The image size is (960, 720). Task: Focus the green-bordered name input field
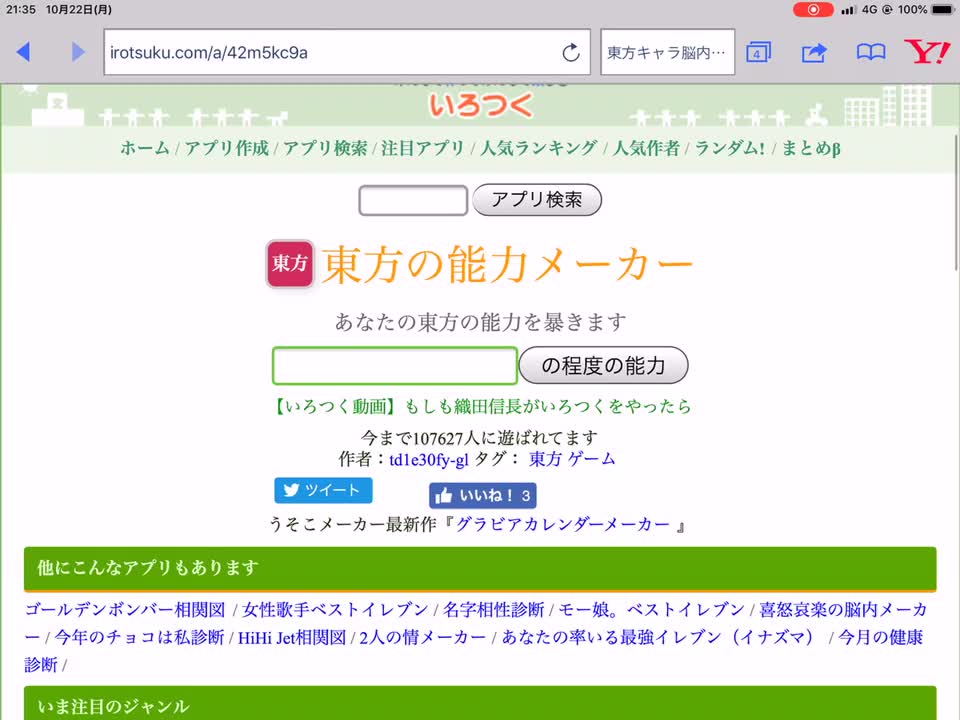(x=395, y=366)
